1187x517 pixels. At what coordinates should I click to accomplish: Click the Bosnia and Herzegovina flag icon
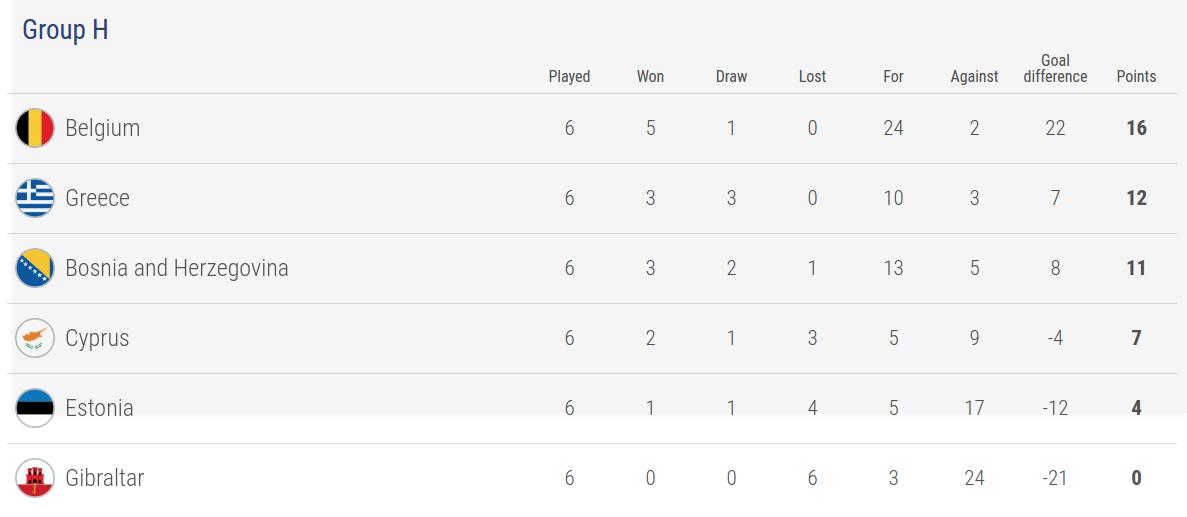(x=35, y=268)
